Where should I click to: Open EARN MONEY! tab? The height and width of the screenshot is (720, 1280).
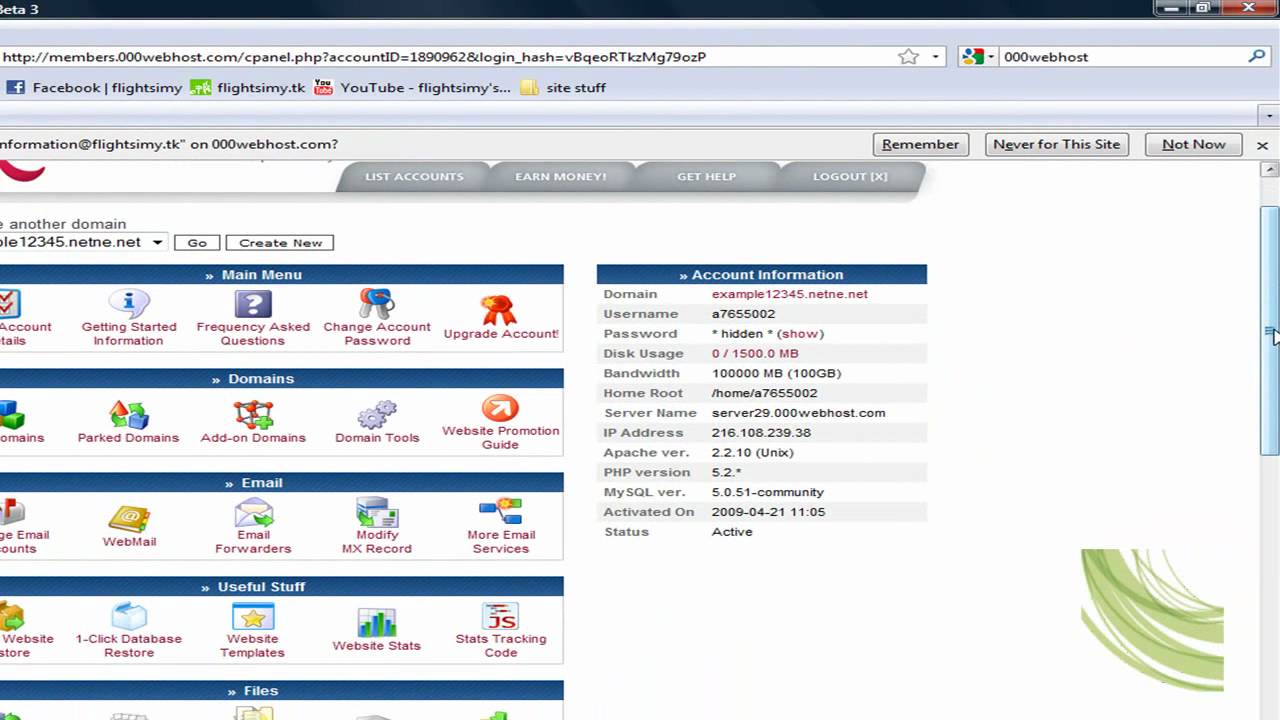pyautogui.click(x=560, y=176)
